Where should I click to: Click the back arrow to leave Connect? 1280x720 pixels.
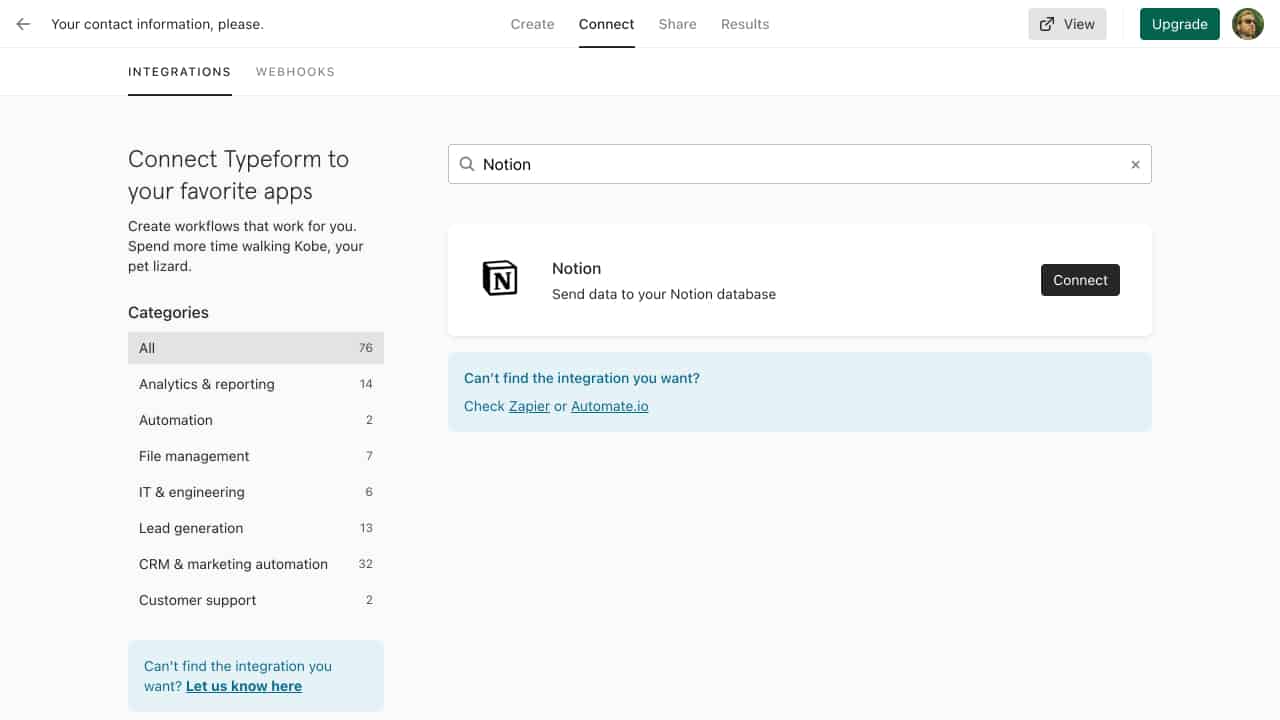(x=22, y=24)
